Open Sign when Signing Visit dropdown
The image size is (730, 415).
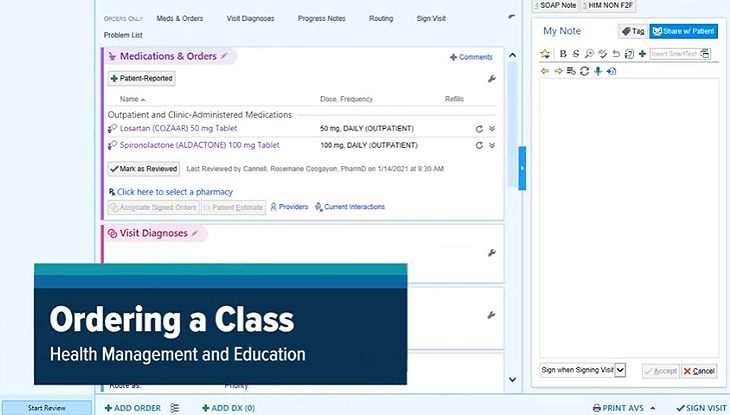click(620, 370)
